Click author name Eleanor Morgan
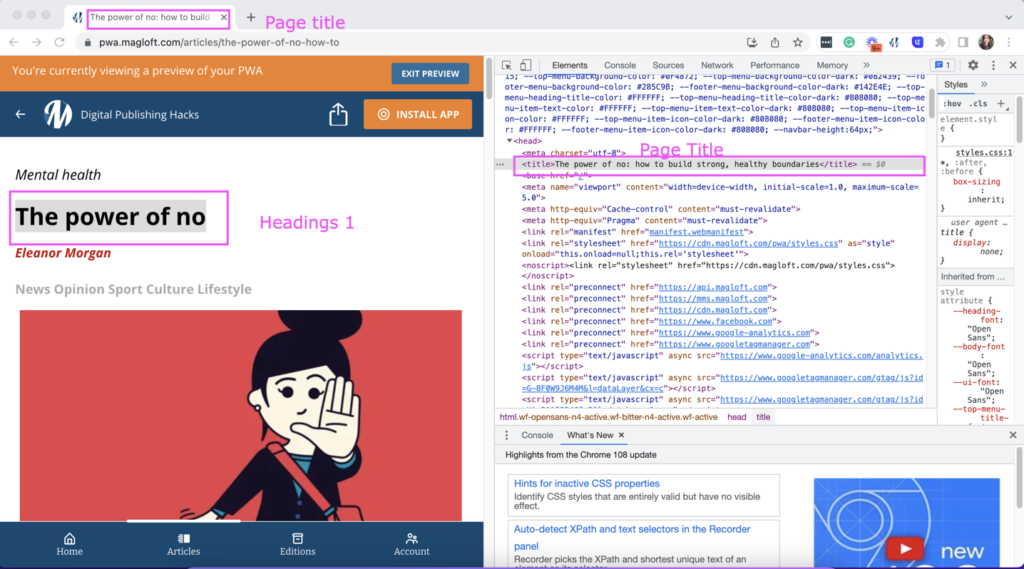This screenshot has height=569, width=1024. (x=63, y=253)
